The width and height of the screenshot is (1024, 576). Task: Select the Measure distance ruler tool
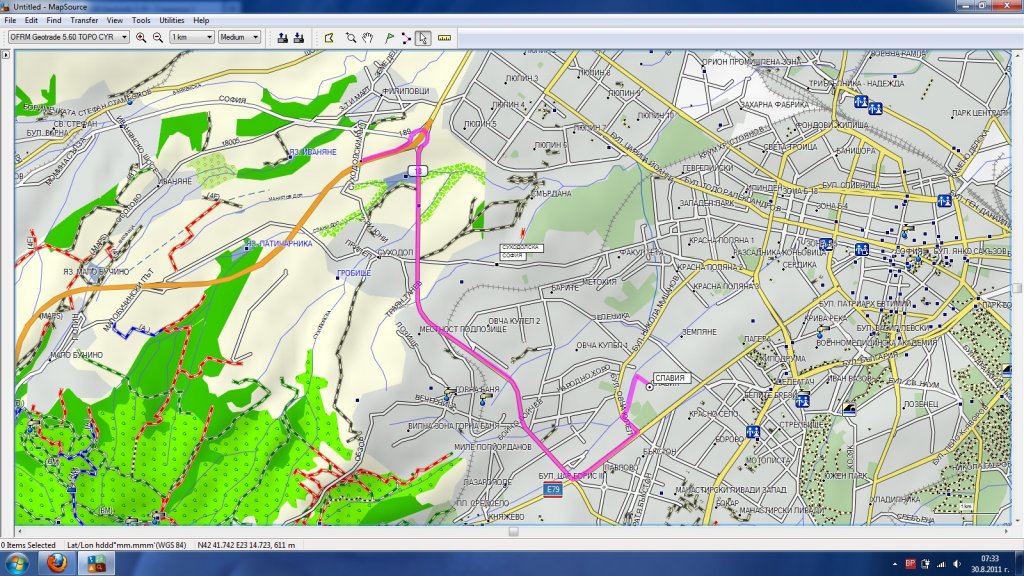click(444, 38)
